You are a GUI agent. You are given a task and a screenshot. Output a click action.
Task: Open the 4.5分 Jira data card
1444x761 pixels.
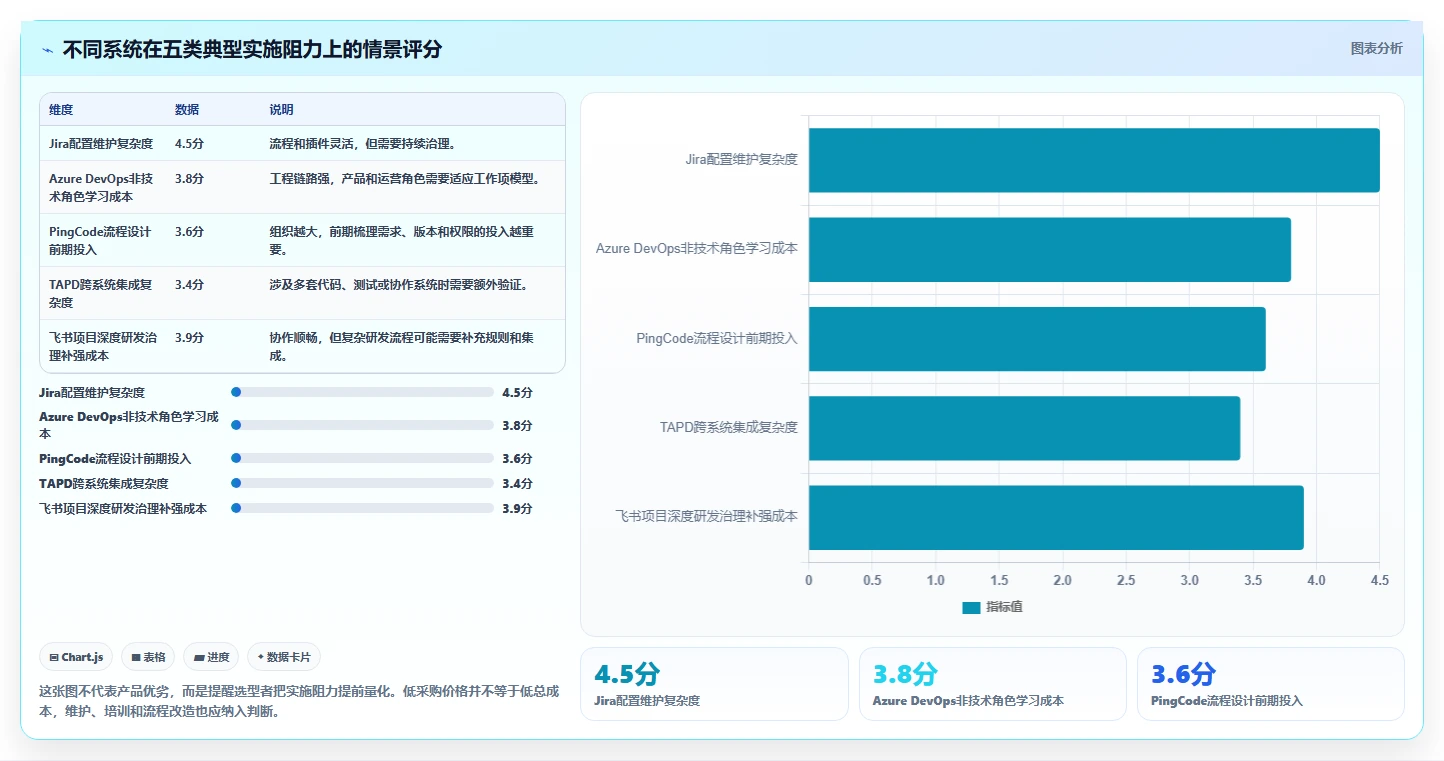(x=714, y=684)
